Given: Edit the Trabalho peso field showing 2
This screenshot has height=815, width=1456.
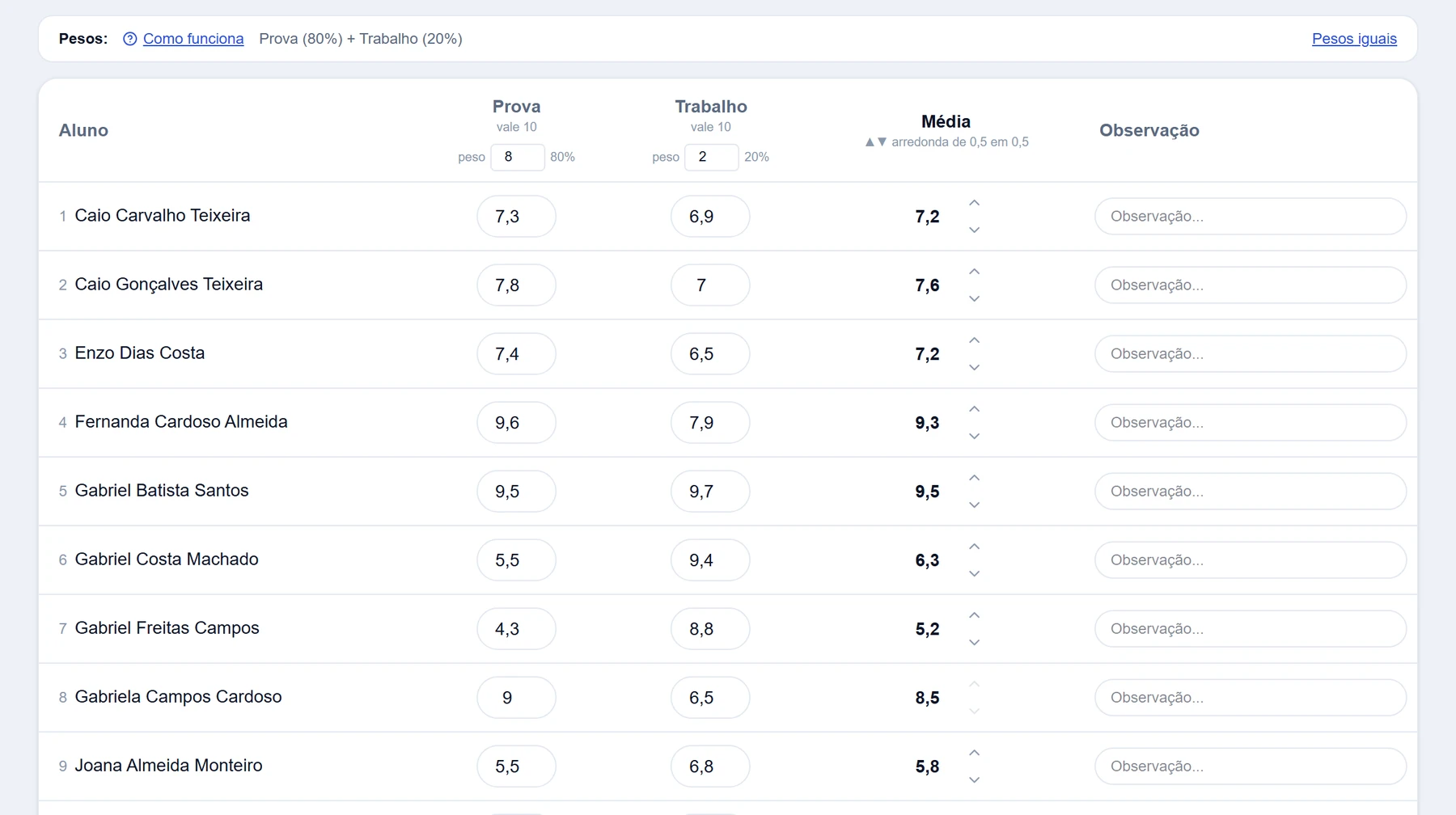Looking at the screenshot, I should tap(712, 157).
